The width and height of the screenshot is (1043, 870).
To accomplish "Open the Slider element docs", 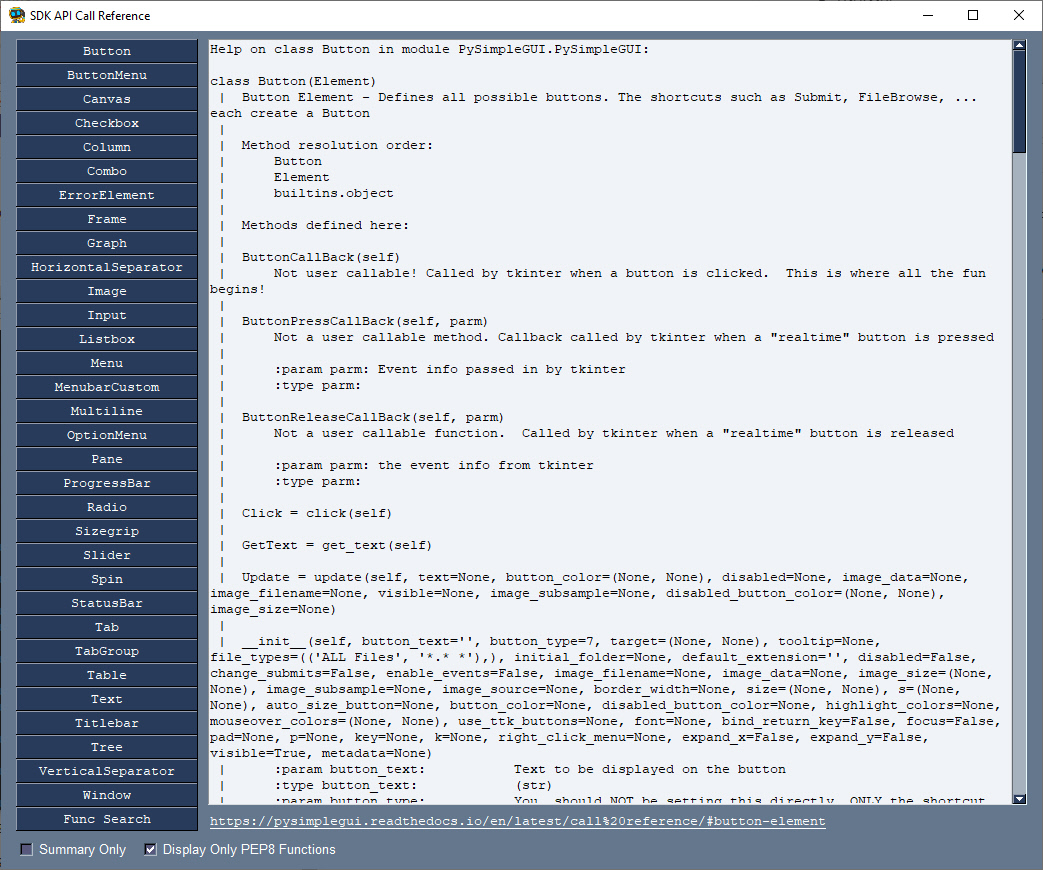I will click(x=107, y=555).
